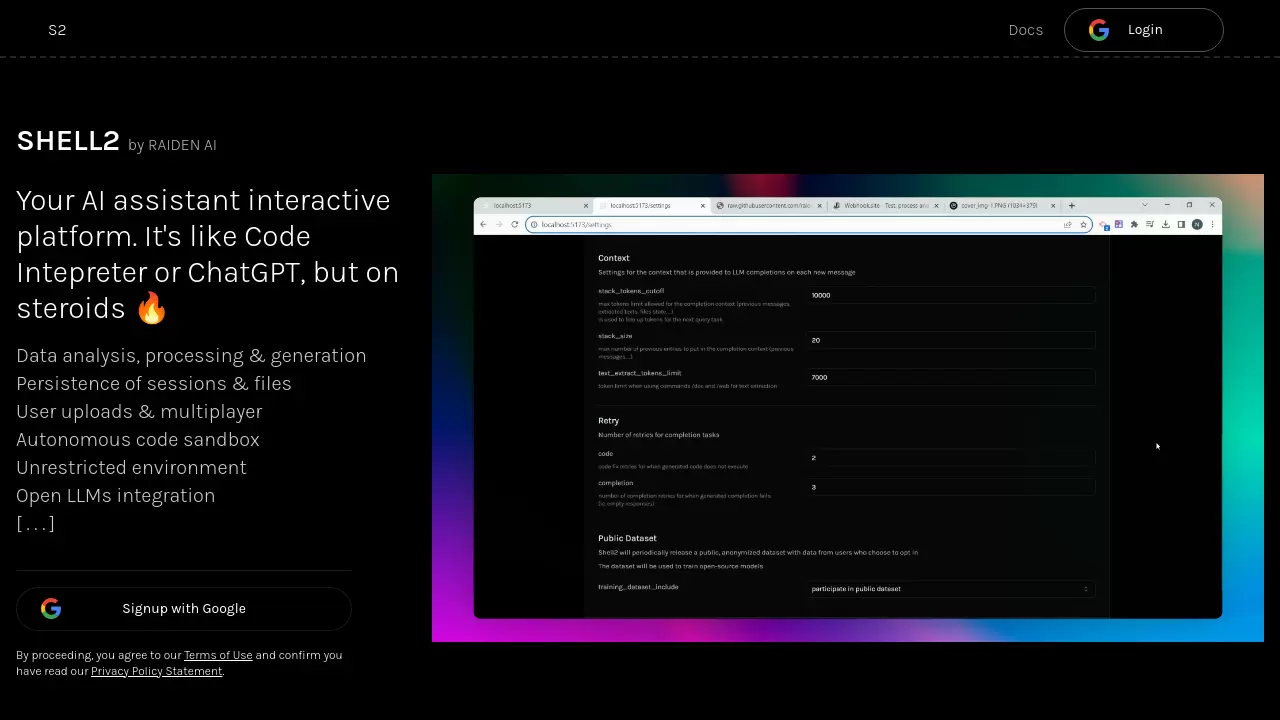
Task: Click the SHELL2 heading
Action: pos(68,141)
